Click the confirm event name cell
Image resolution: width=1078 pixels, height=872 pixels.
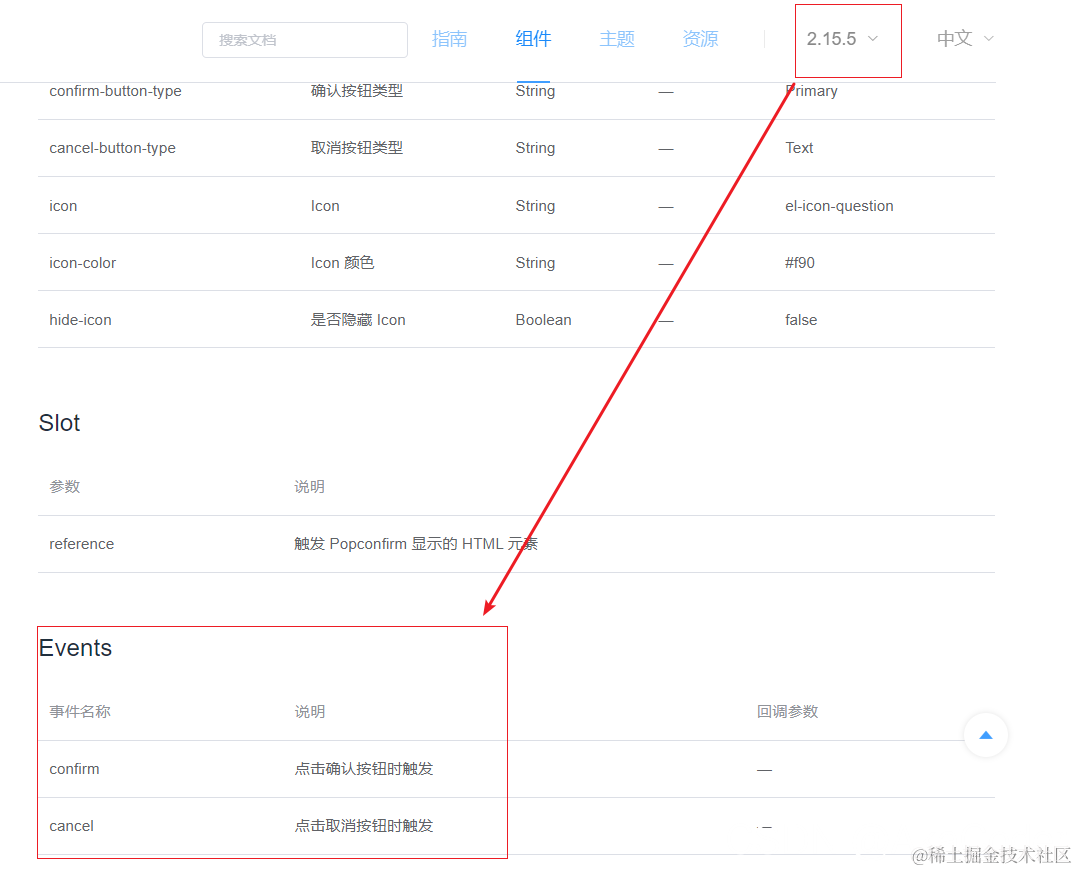(x=74, y=769)
